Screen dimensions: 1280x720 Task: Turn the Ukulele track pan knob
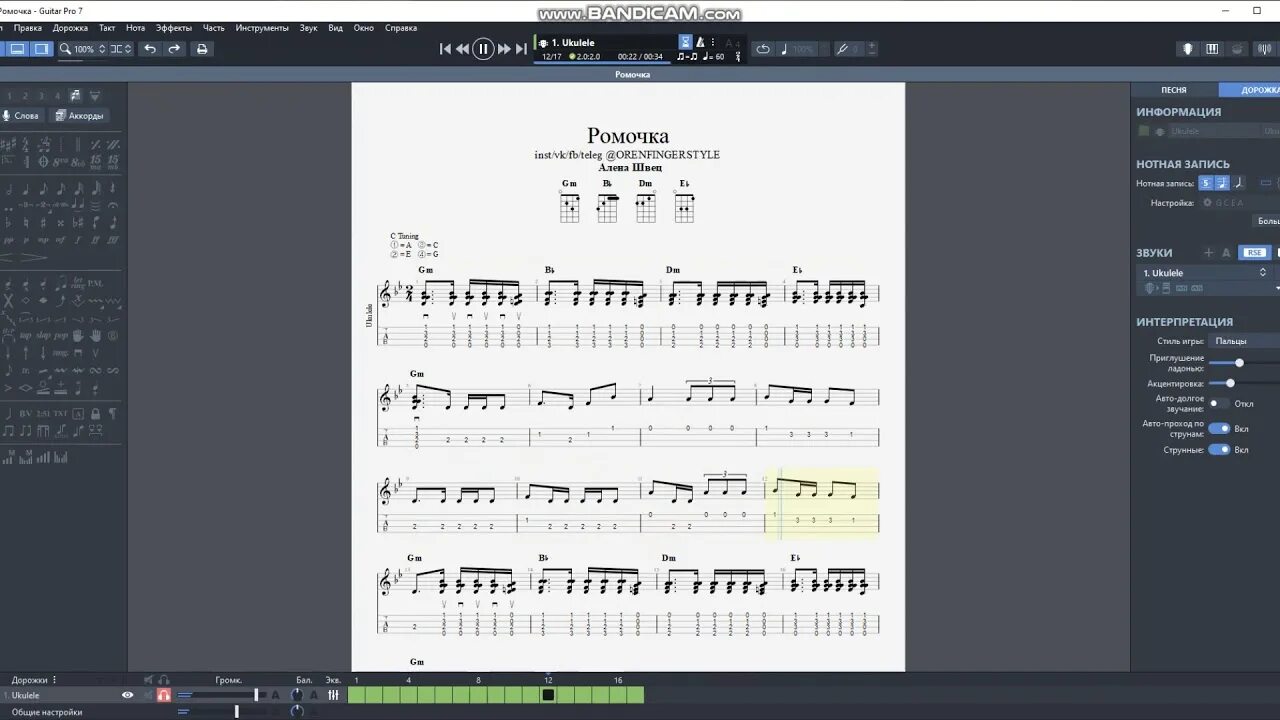tap(297, 695)
